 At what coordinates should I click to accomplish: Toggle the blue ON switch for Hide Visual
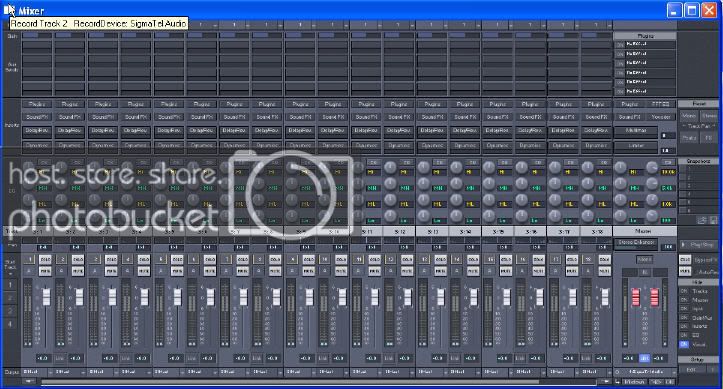coord(684,344)
